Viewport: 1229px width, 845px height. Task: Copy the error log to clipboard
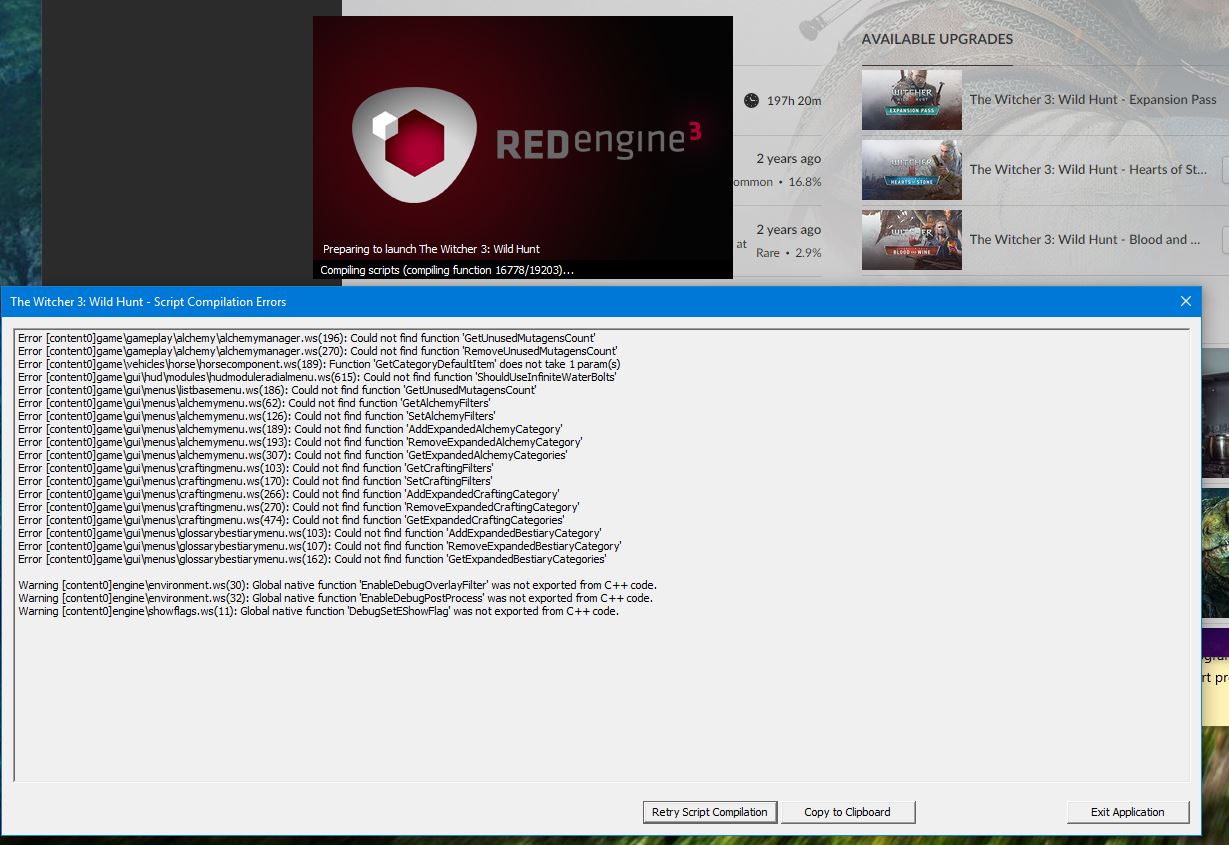(847, 812)
